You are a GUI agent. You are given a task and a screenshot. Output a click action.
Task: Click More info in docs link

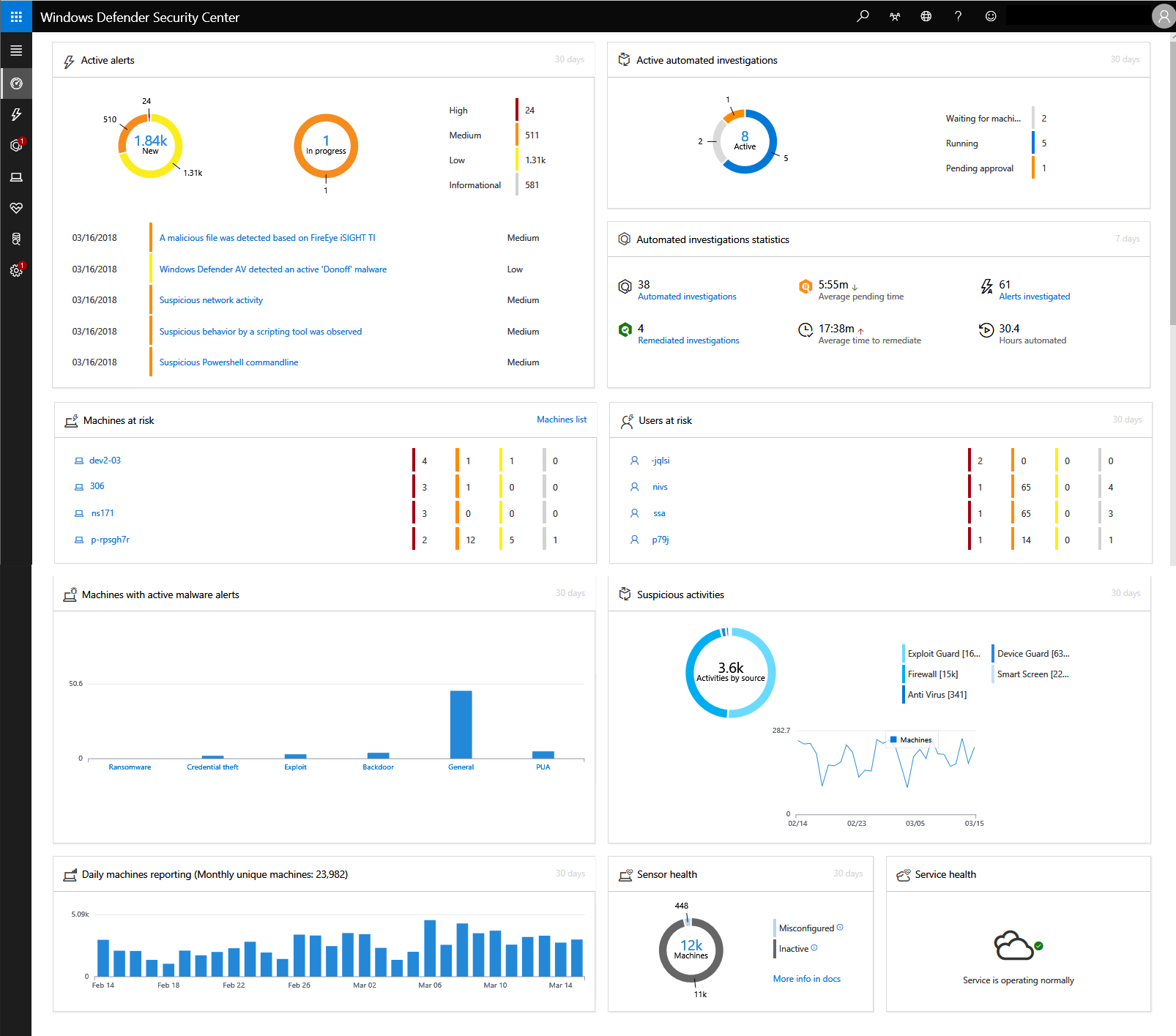coord(806,979)
